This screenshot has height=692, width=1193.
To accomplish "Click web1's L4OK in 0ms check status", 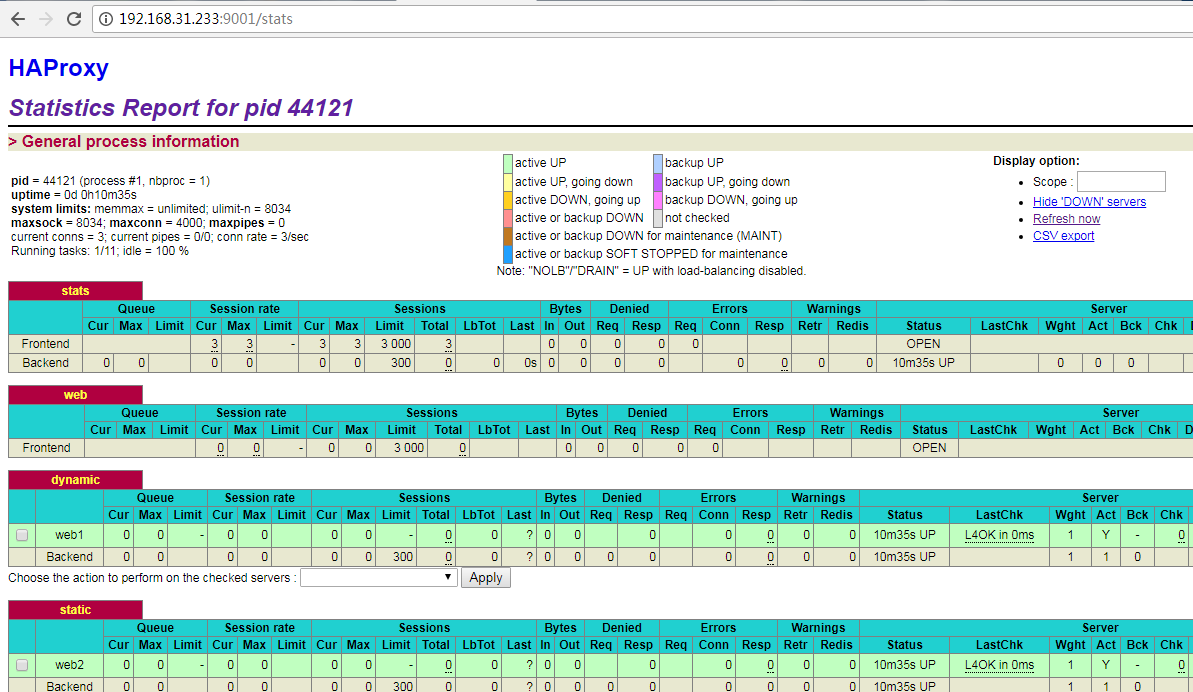I will [999, 535].
